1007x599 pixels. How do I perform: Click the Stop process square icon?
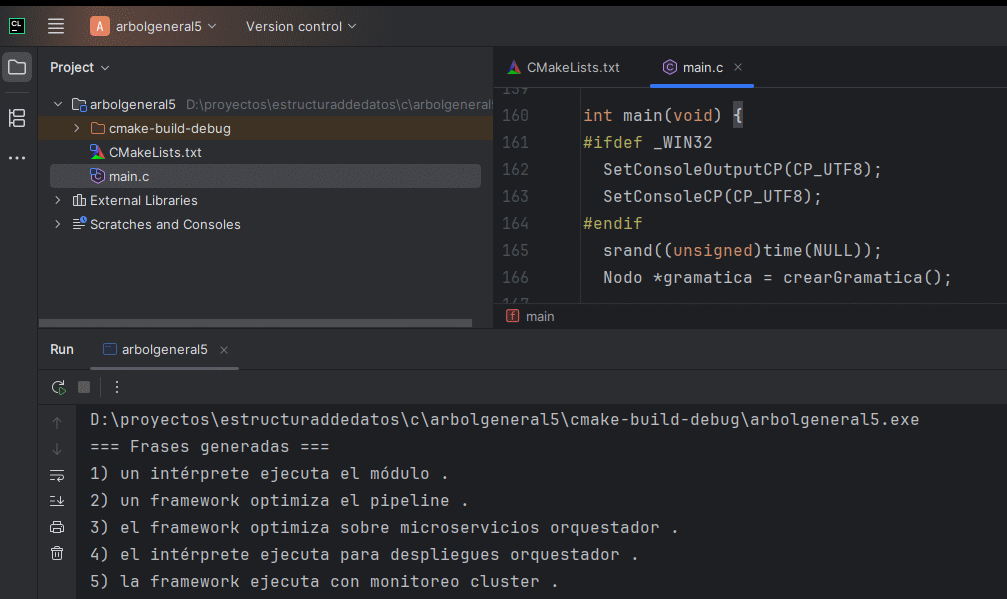click(x=84, y=387)
